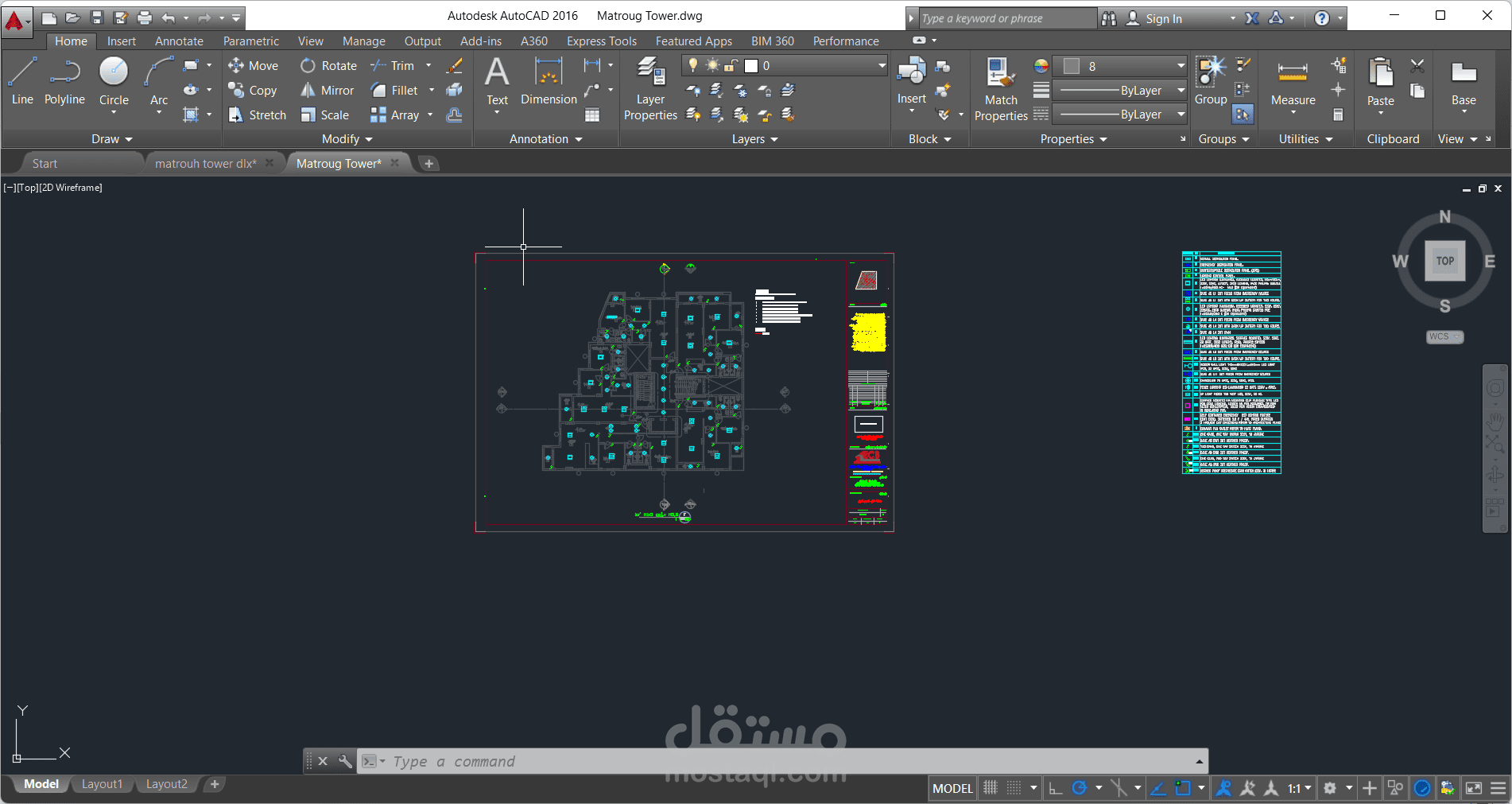Toggle polar tracking in status bar

[x=1080, y=788]
